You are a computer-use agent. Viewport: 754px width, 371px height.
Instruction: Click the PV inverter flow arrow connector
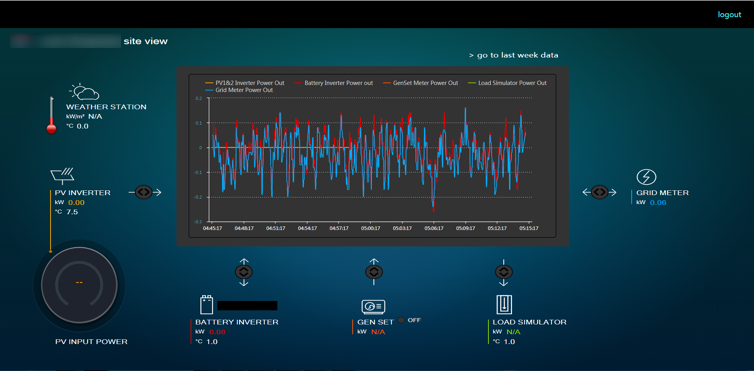(144, 192)
